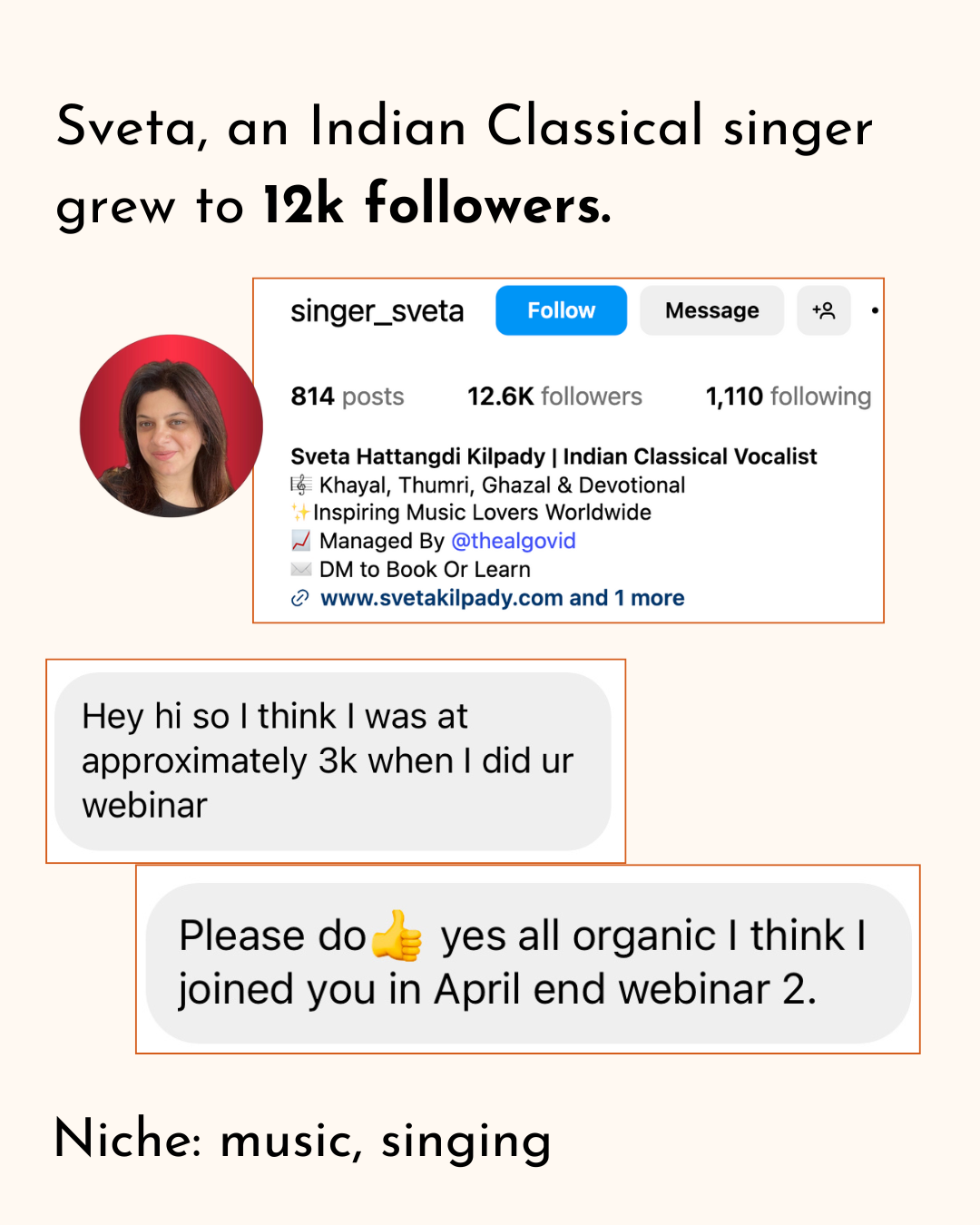980x1225 pixels.
Task: Open the 1,110 following list
Action: point(788,397)
